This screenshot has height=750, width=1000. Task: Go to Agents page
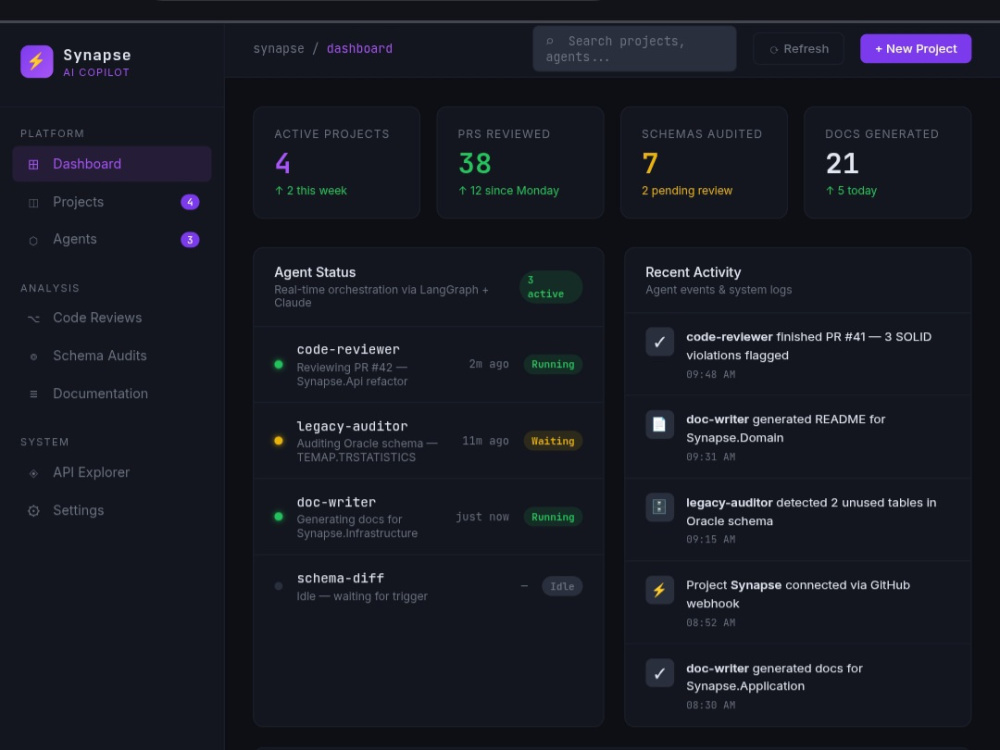(x=112, y=240)
